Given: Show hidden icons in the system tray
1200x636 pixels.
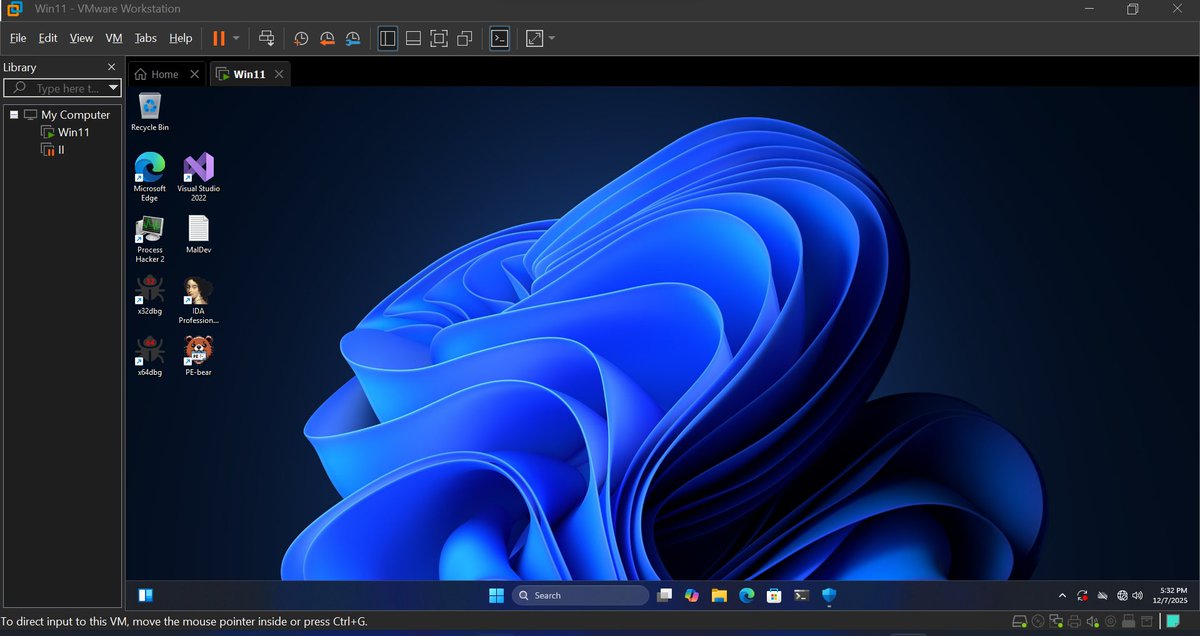Looking at the screenshot, I should (x=1062, y=595).
